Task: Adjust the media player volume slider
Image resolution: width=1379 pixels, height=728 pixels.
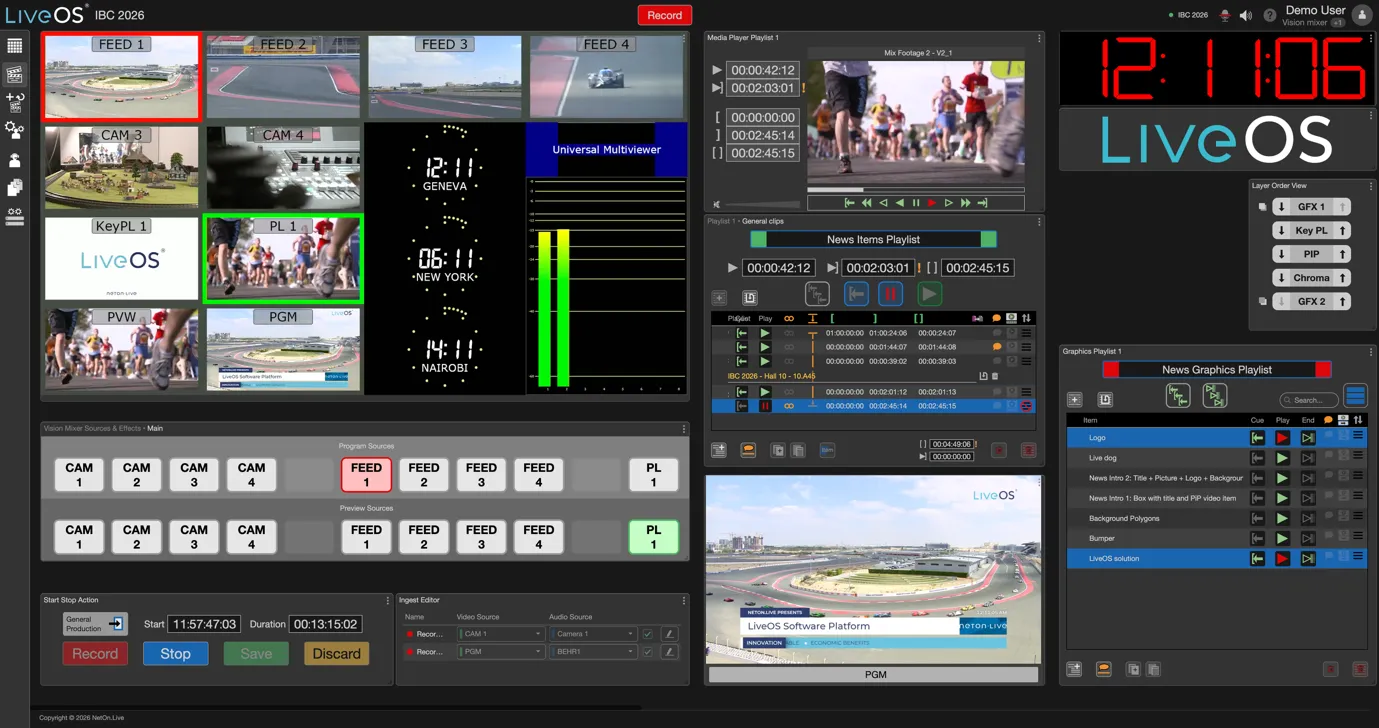Action: 760,204
